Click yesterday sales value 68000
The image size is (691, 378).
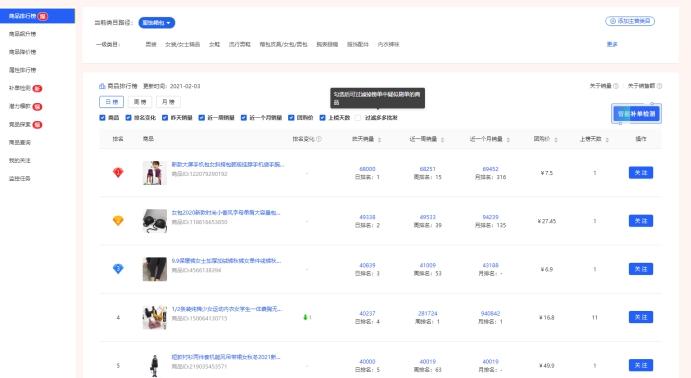click(367, 169)
